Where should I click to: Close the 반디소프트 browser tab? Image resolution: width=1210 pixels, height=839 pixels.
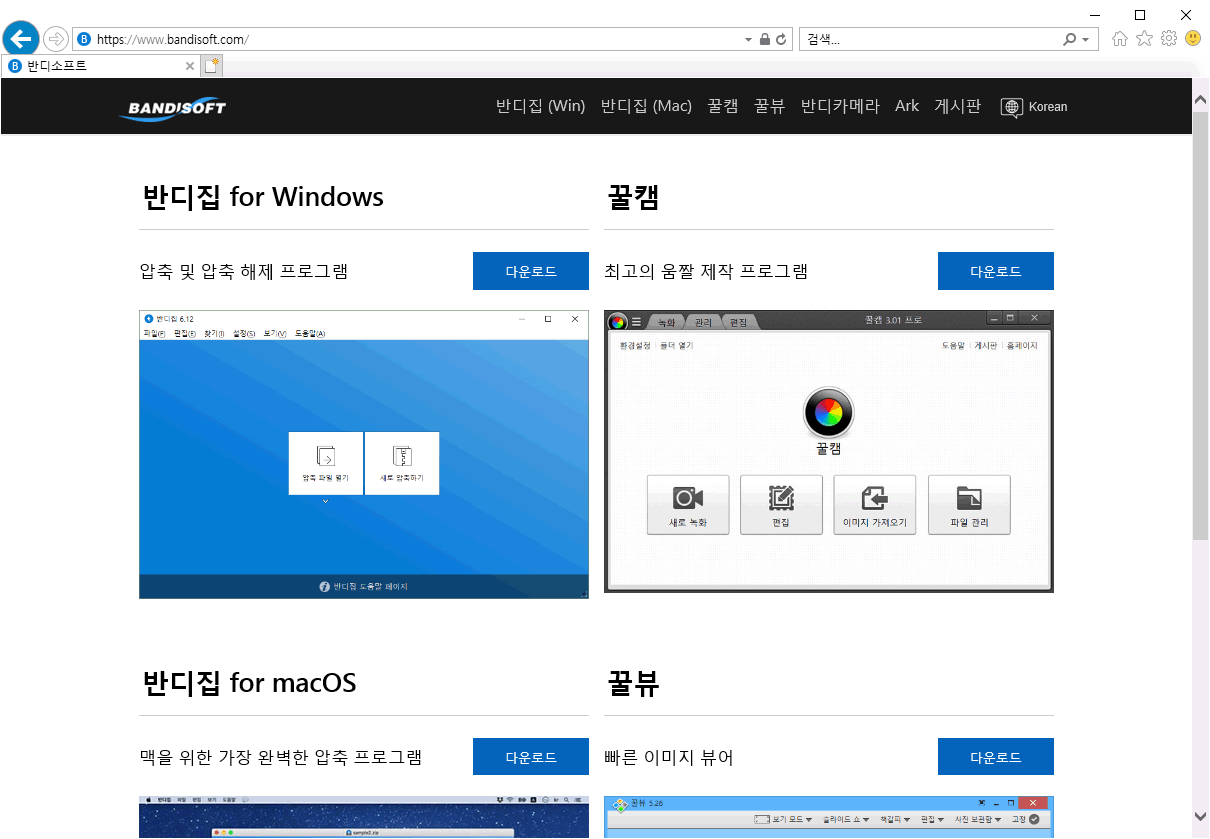[190, 66]
